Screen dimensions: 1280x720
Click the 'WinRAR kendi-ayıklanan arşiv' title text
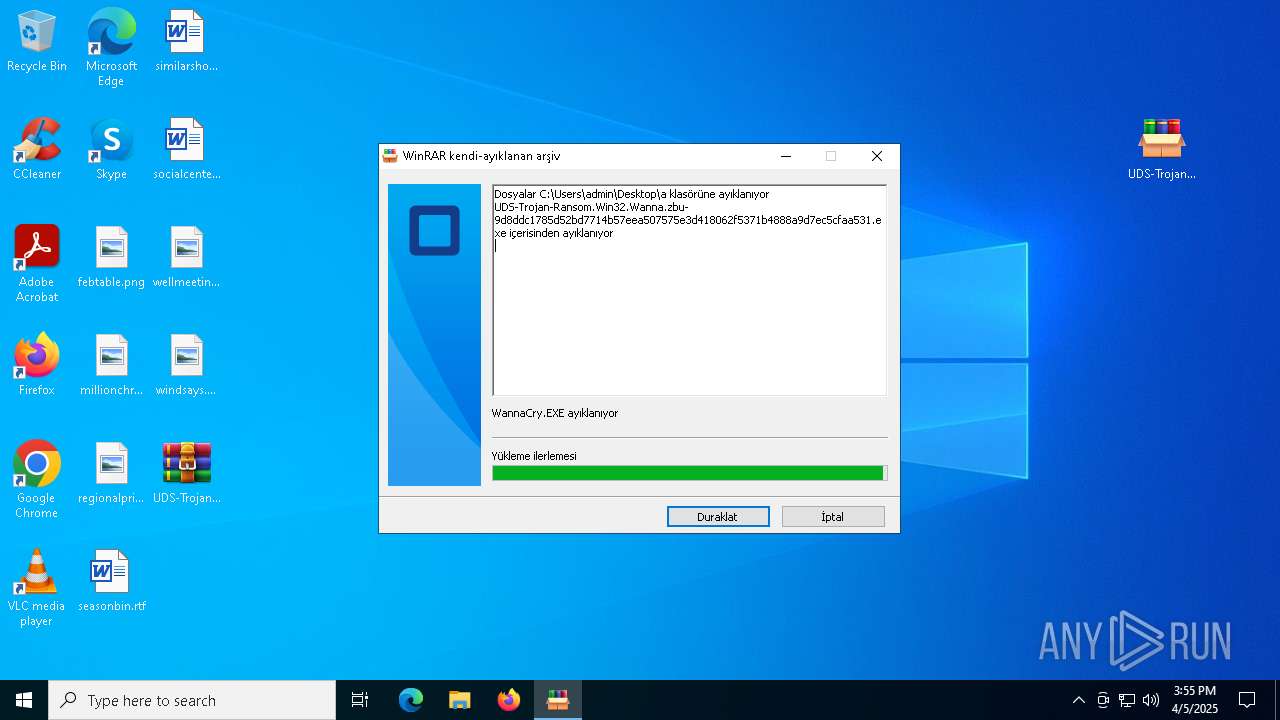[481, 156]
